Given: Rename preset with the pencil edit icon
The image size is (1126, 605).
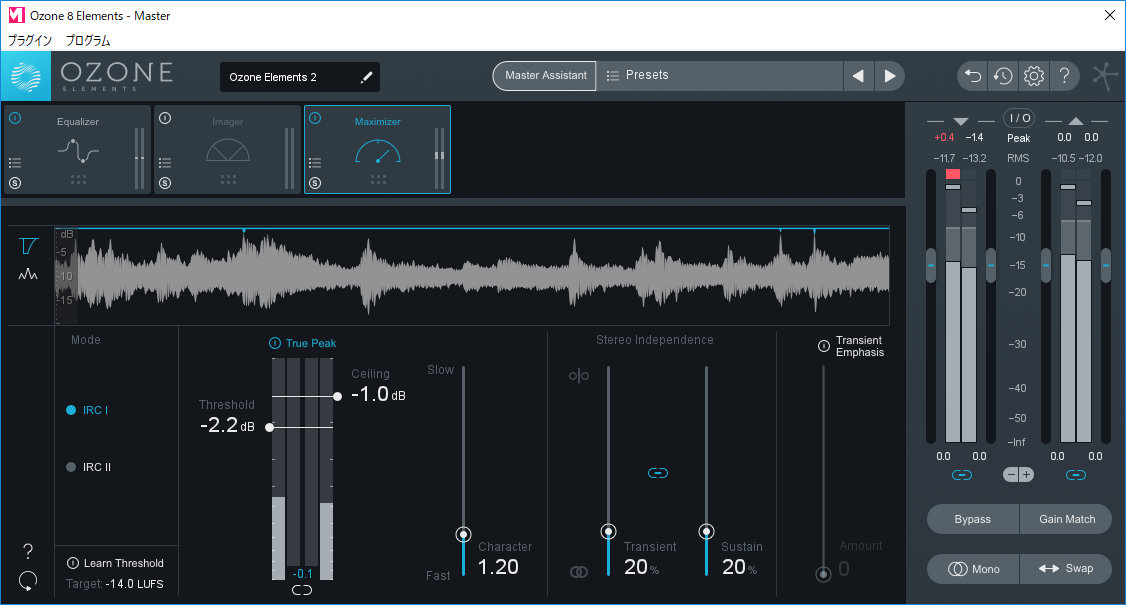Looking at the screenshot, I should [366, 77].
